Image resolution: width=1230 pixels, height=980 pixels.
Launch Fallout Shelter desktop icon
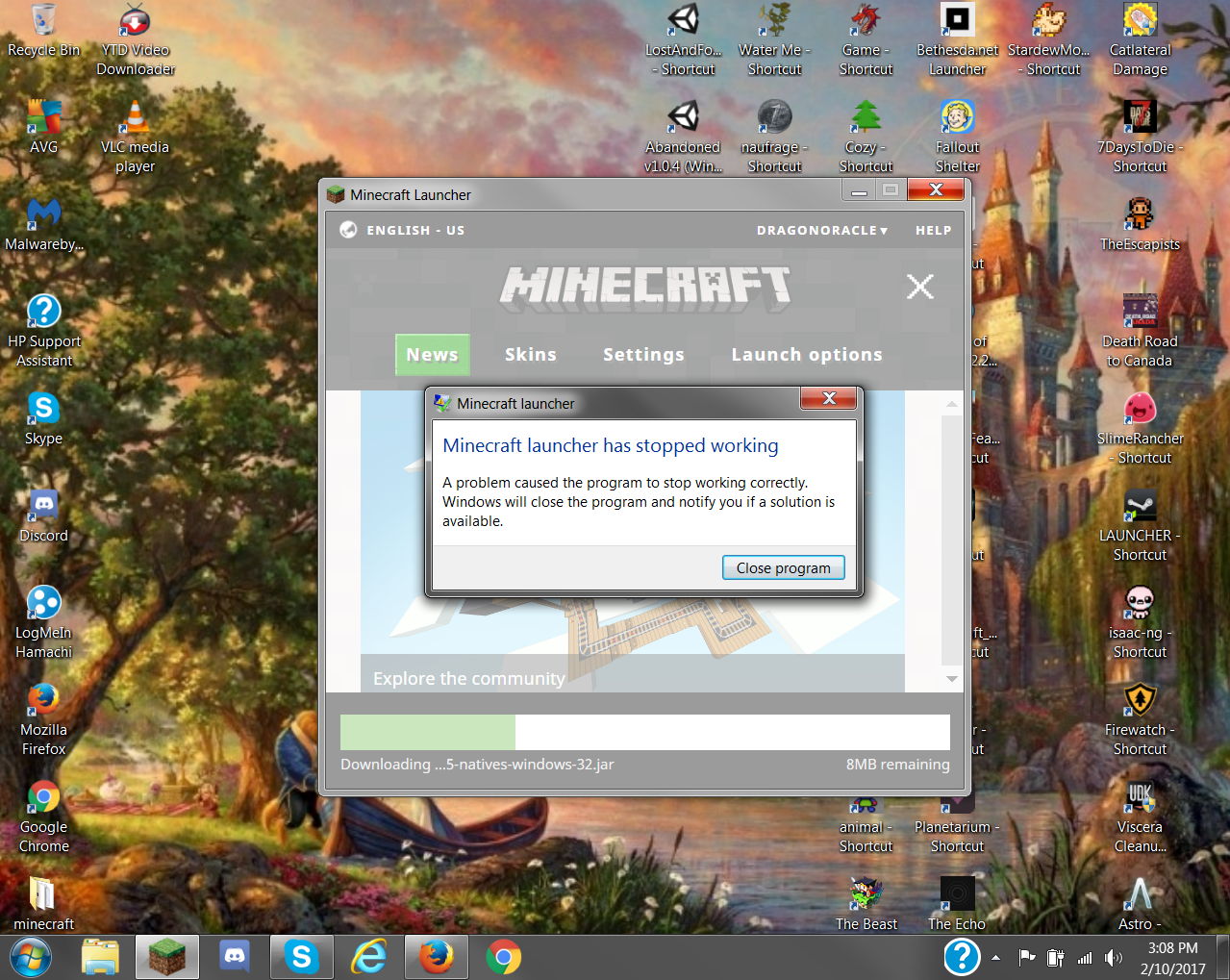(957, 137)
